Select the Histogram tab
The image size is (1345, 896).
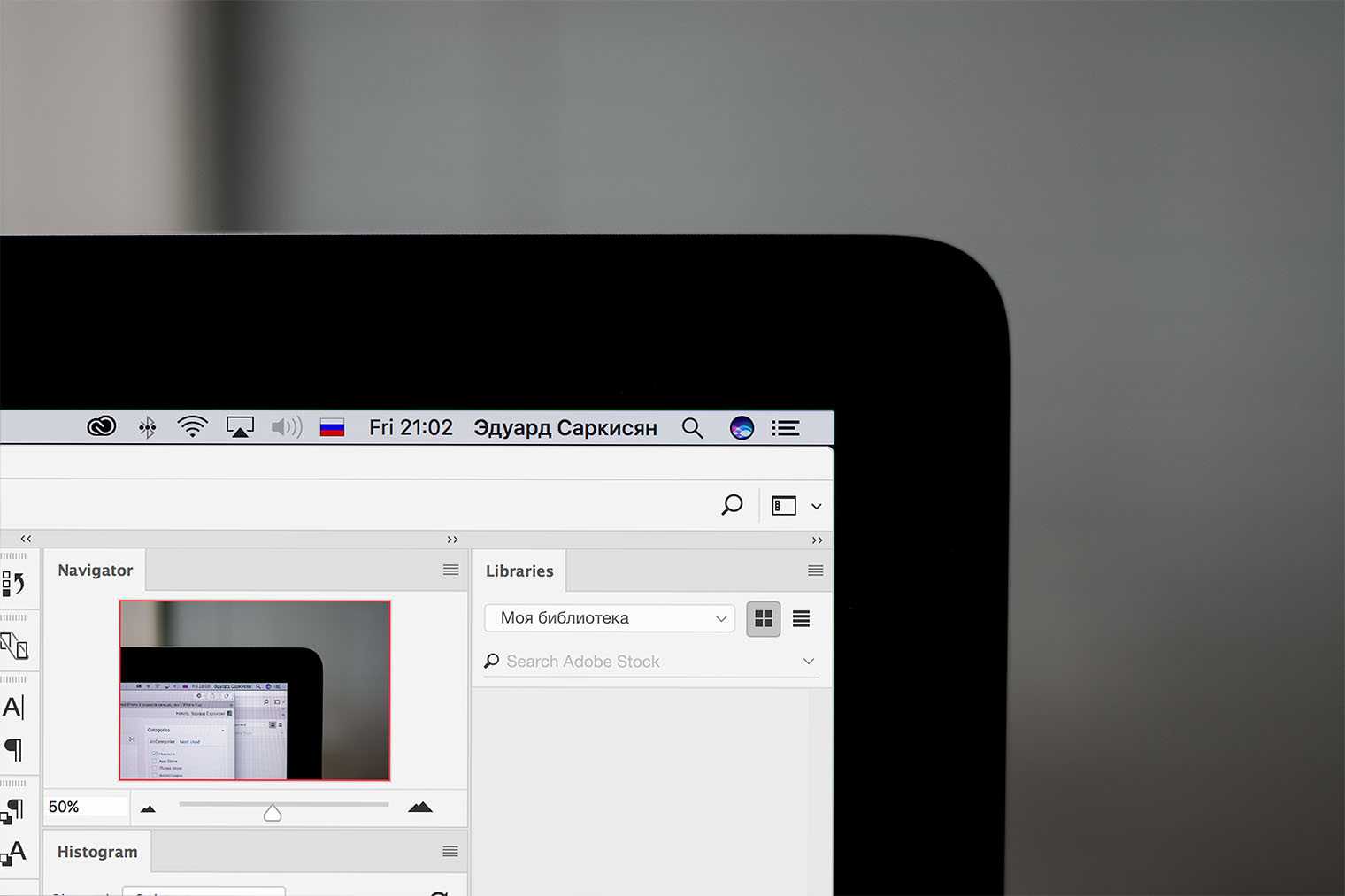97,852
